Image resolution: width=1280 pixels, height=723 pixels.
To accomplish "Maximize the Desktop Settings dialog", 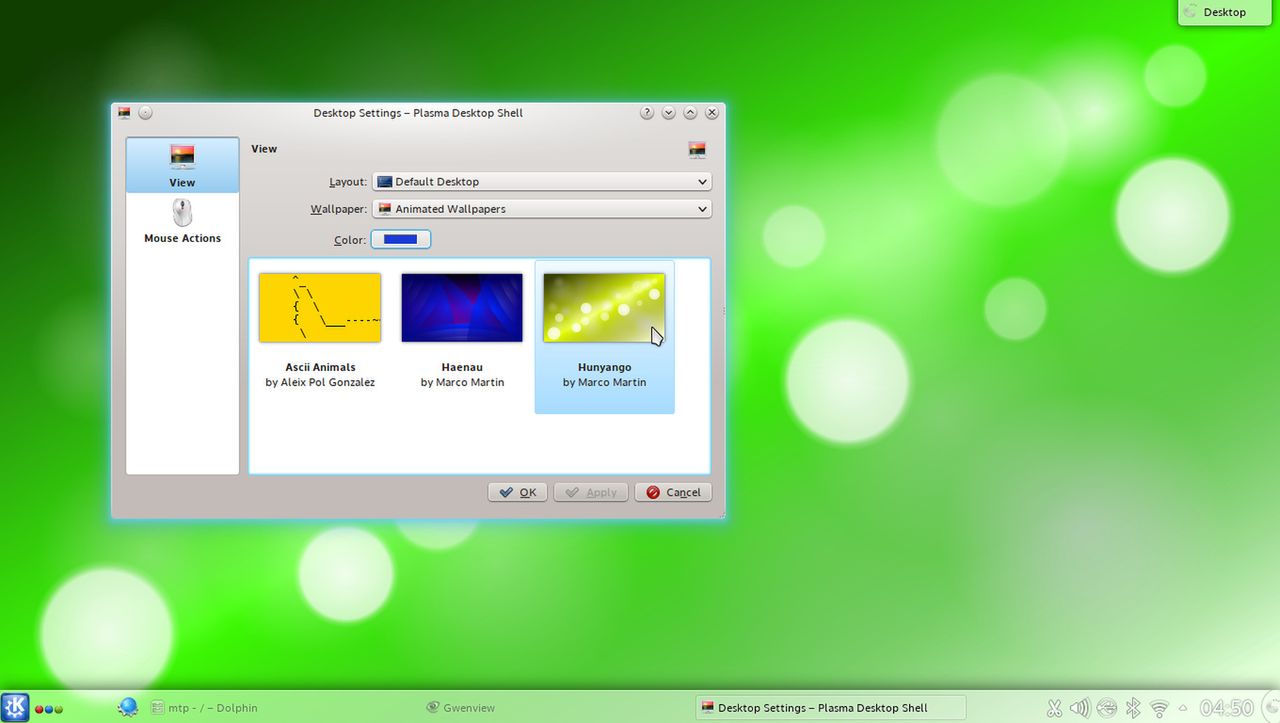I will point(690,113).
